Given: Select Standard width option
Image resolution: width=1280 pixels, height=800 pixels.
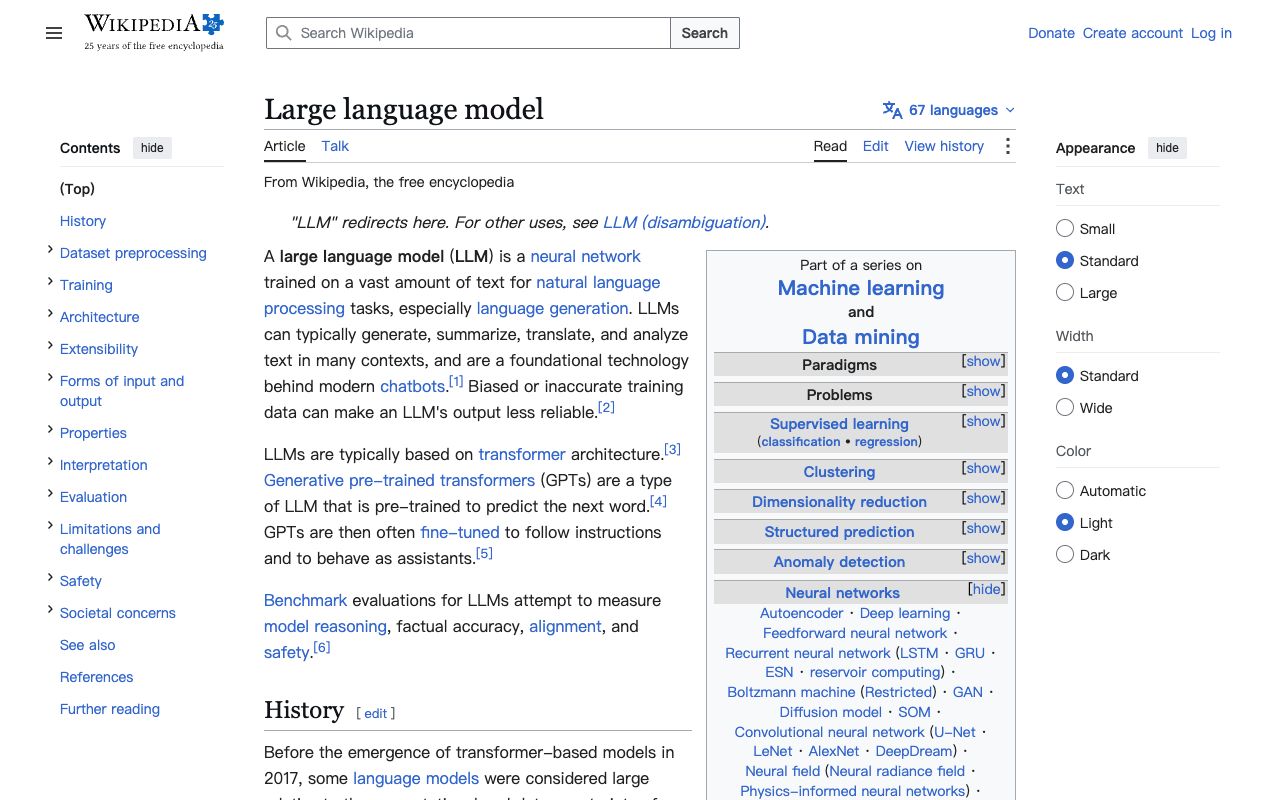Looking at the screenshot, I should point(1065,376).
